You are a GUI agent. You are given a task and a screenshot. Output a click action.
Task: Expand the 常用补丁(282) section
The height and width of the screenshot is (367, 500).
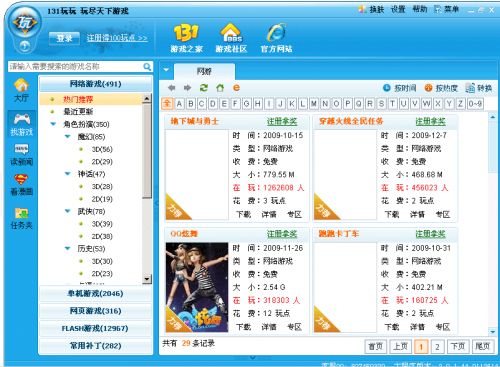click(x=95, y=346)
